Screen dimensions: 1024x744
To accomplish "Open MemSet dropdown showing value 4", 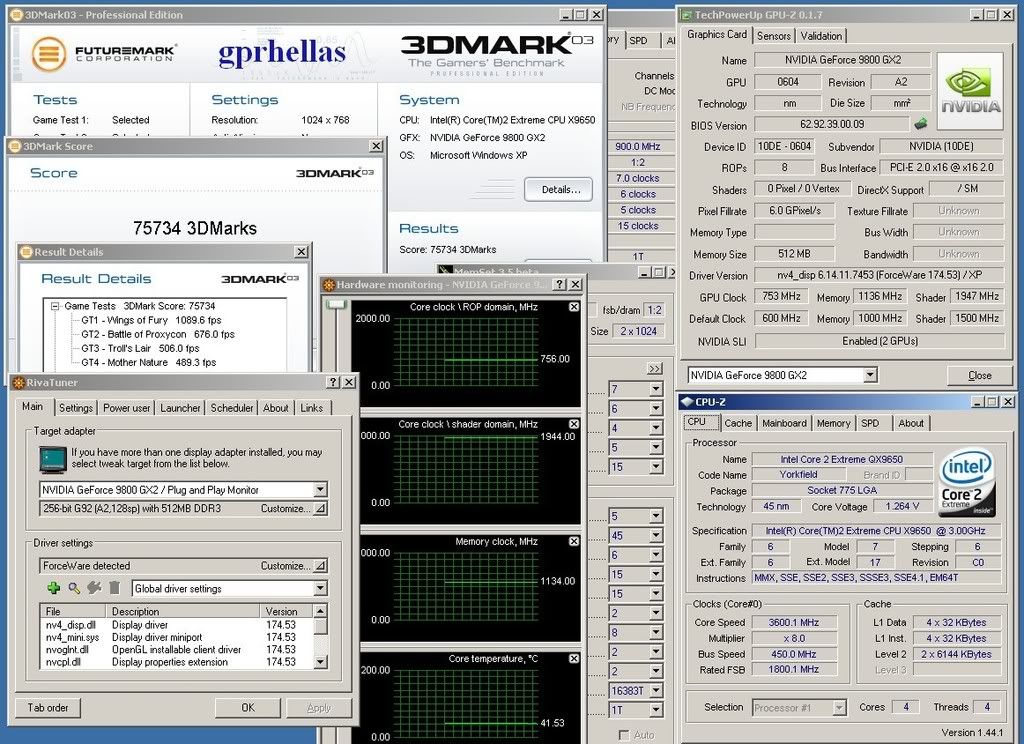I will (x=656, y=428).
